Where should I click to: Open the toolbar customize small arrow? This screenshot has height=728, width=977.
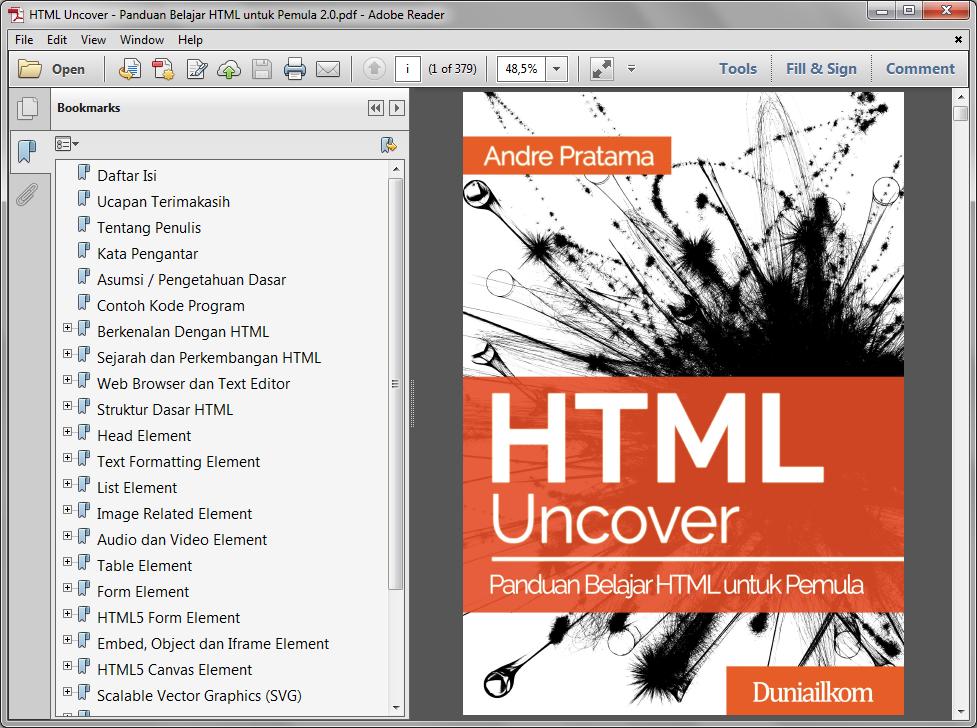pyautogui.click(x=631, y=69)
